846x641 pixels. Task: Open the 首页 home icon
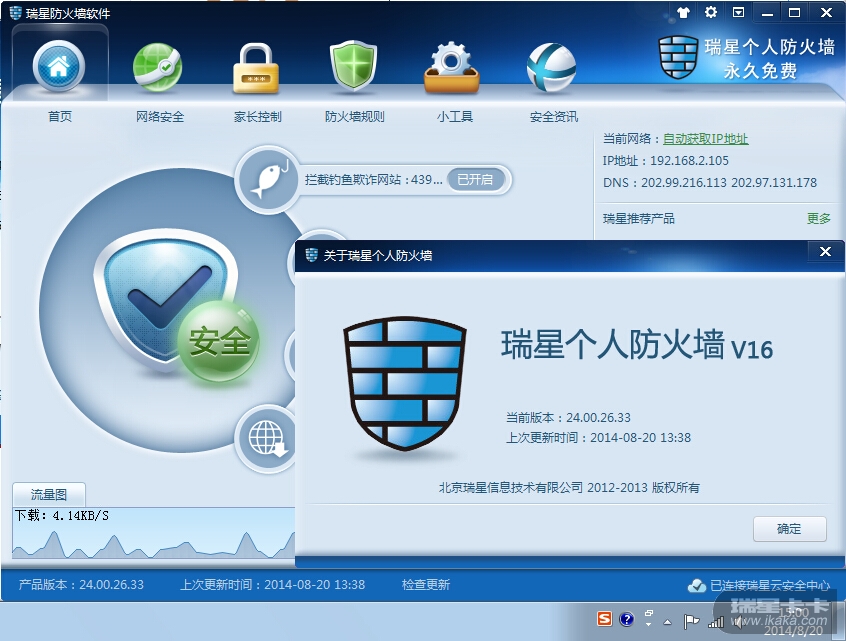pos(59,67)
